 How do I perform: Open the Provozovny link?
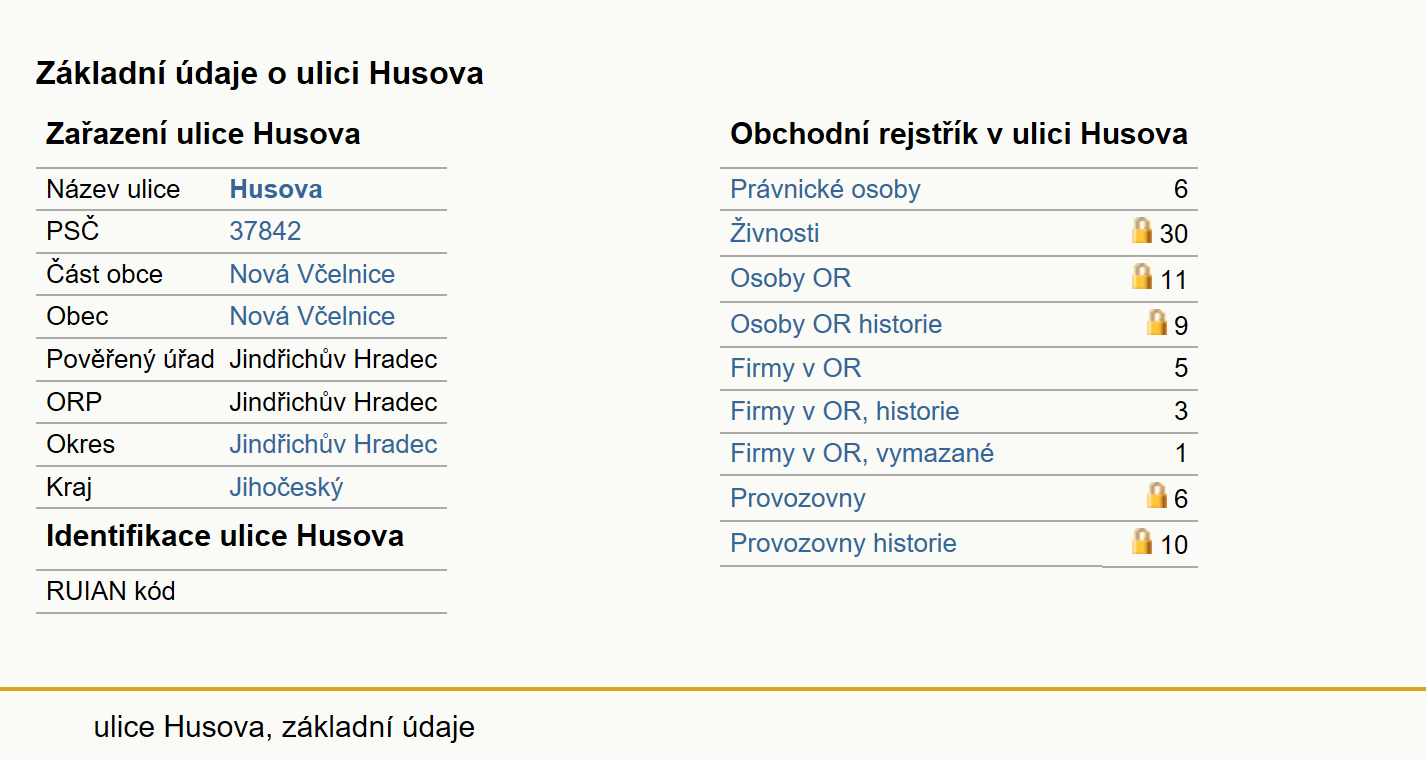(x=798, y=498)
